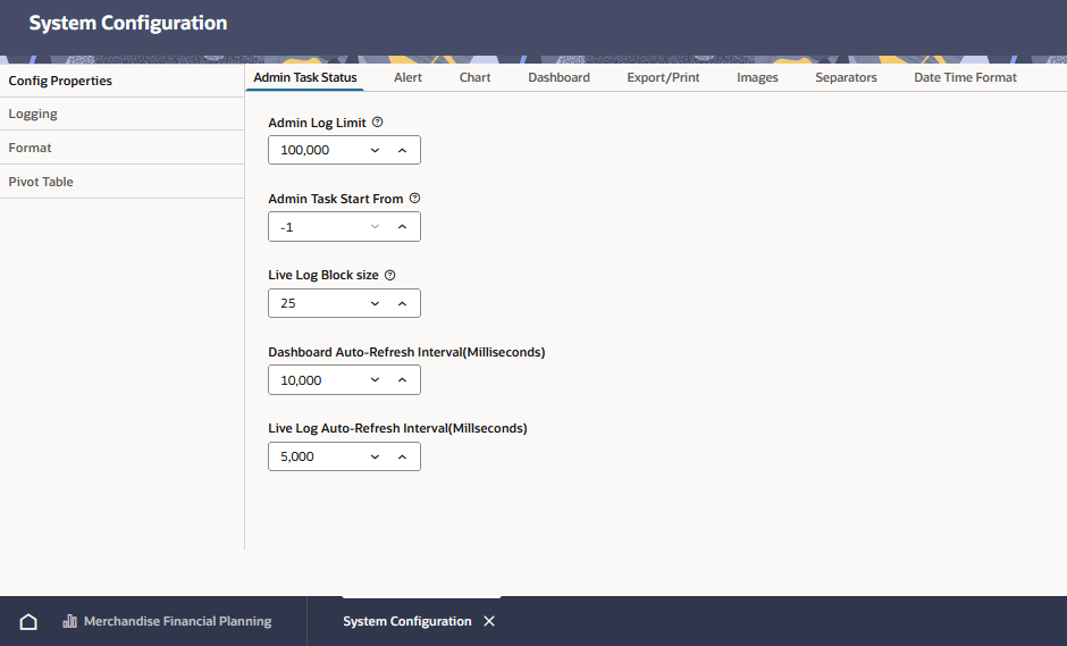The height and width of the screenshot is (646, 1067).
Task: Decrease the Live Log Block size value
Action: click(375, 304)
